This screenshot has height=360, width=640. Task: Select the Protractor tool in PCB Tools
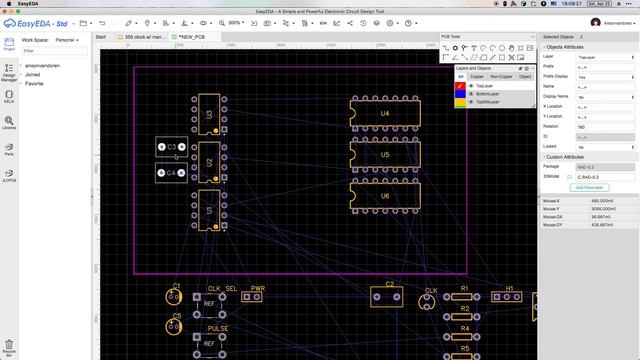455,58
